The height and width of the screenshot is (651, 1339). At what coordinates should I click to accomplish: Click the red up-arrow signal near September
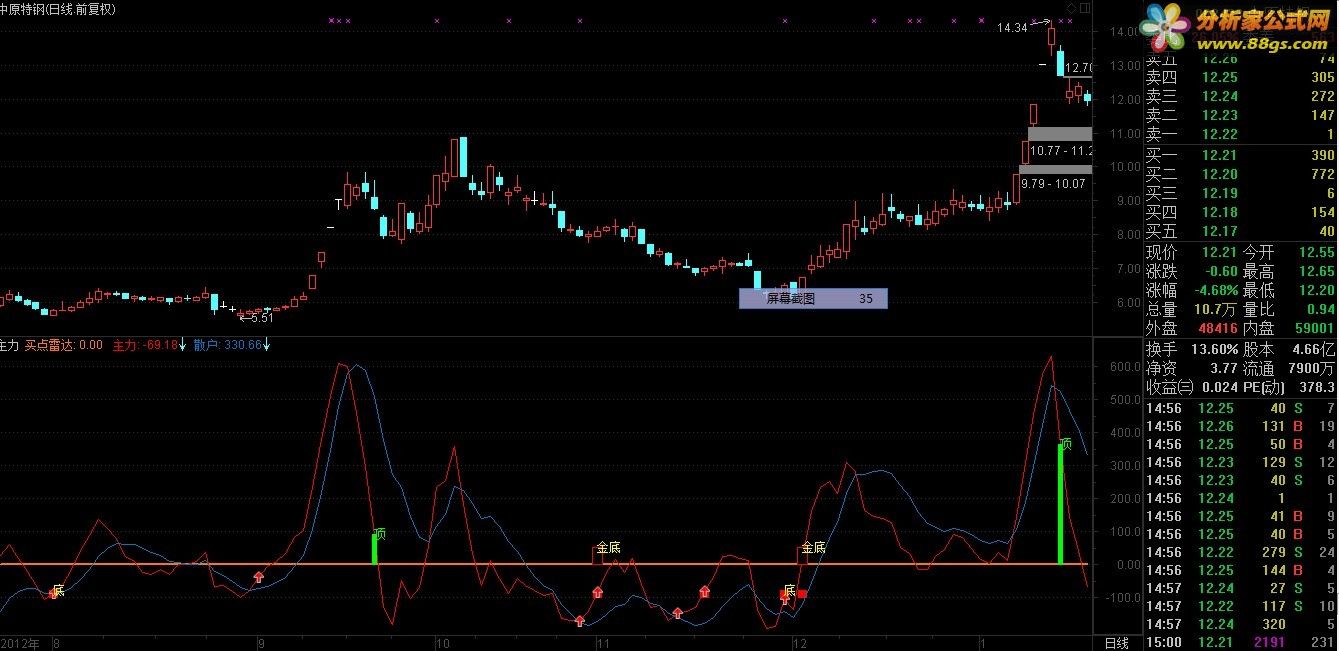click(259, 576)
